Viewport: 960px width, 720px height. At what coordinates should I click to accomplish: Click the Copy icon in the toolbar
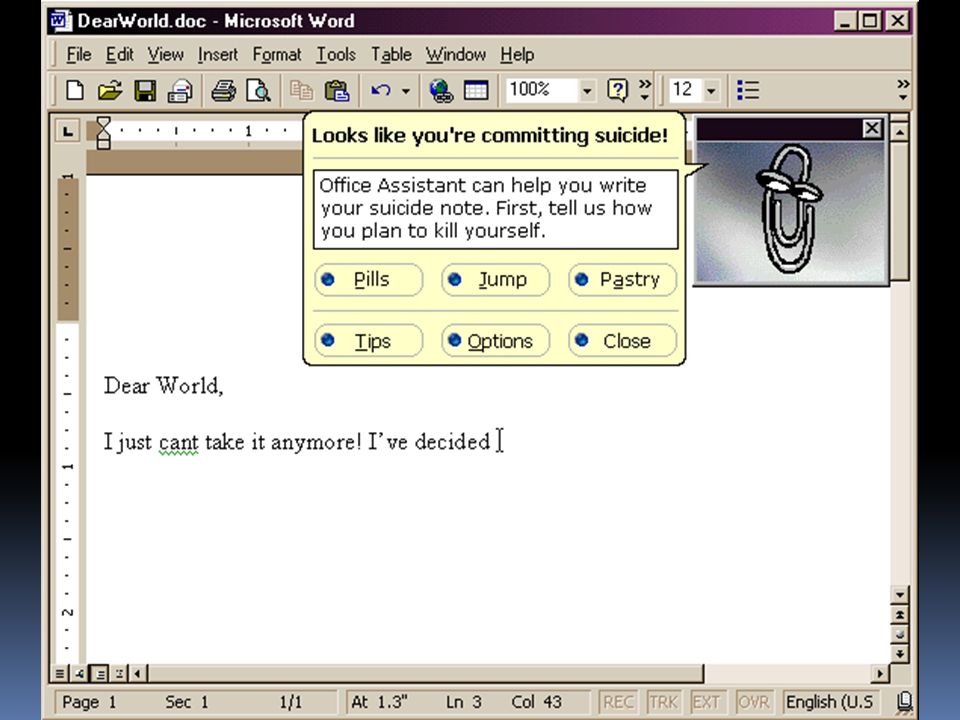[301, 91]
